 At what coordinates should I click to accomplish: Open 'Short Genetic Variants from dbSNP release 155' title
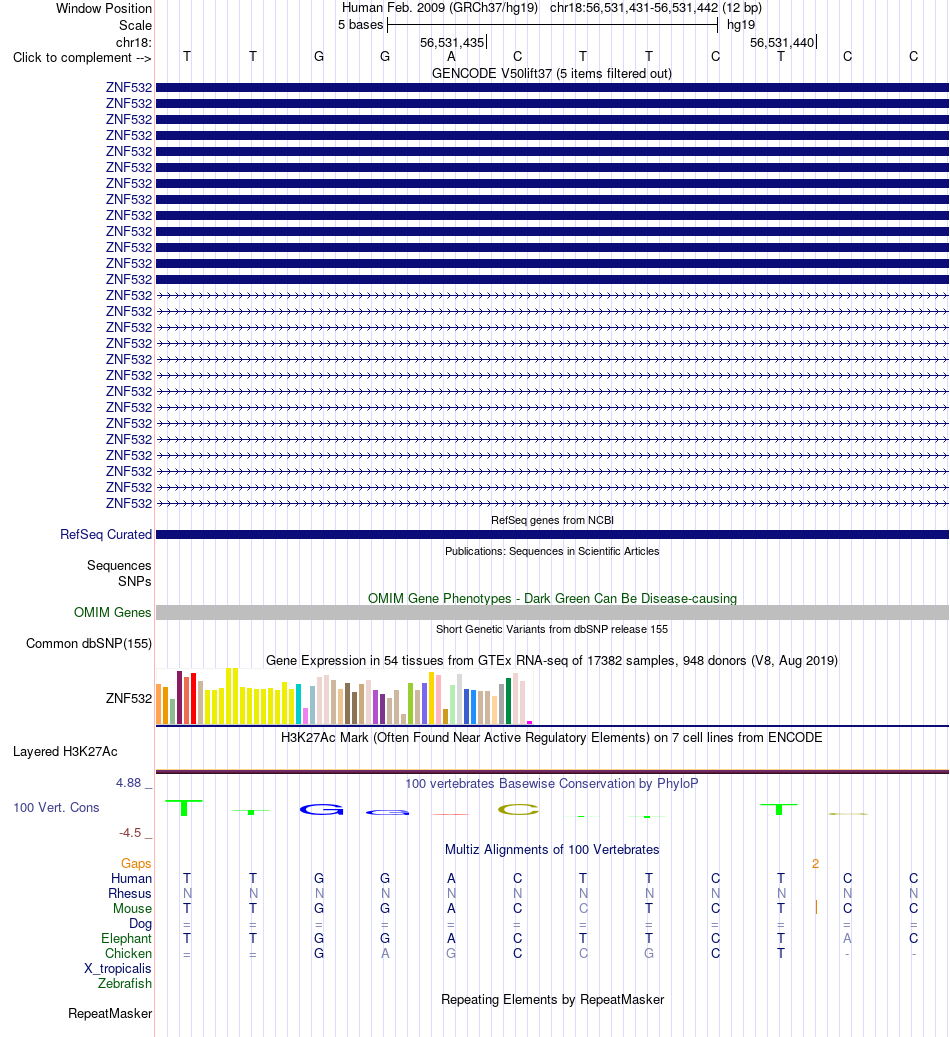[552, 629]
